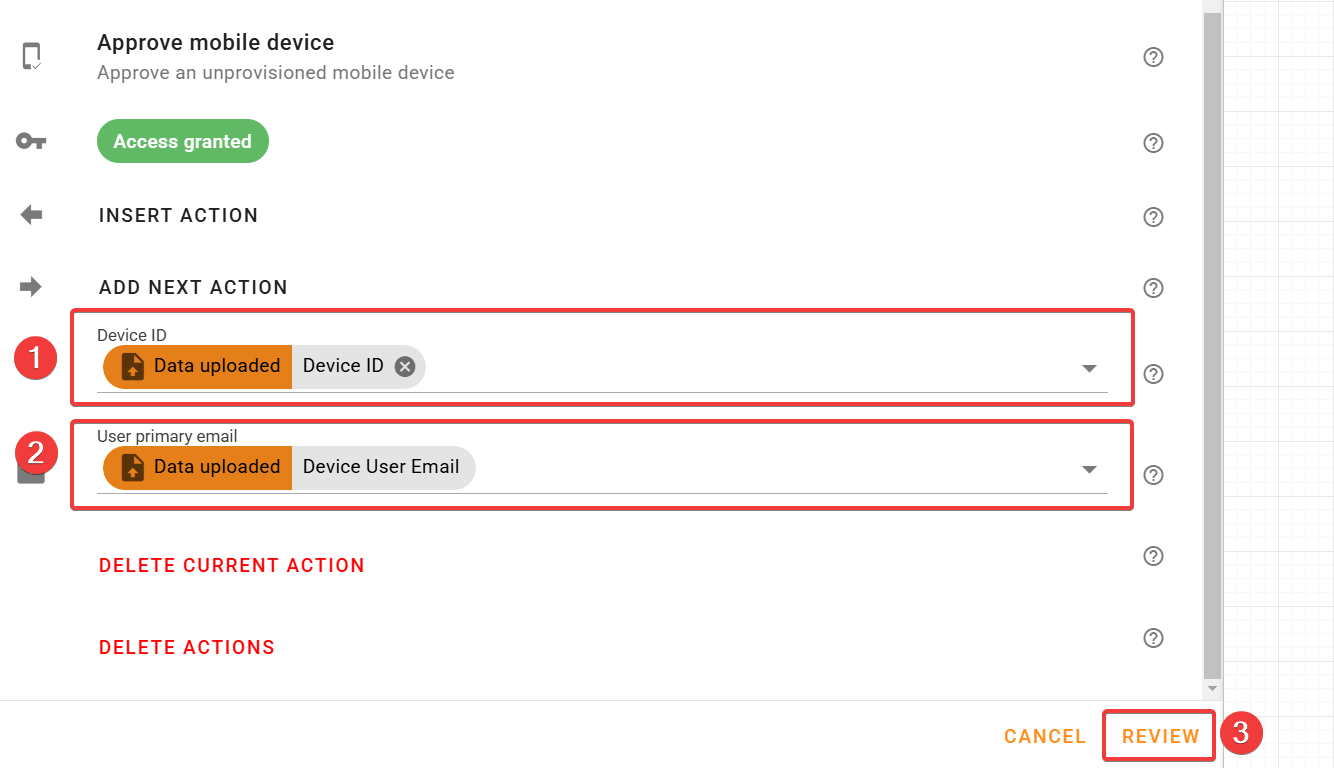Click ADD NEXT ACTION
The height and width of the screenshot is (768, 1334).
click(x=193, y=287)
